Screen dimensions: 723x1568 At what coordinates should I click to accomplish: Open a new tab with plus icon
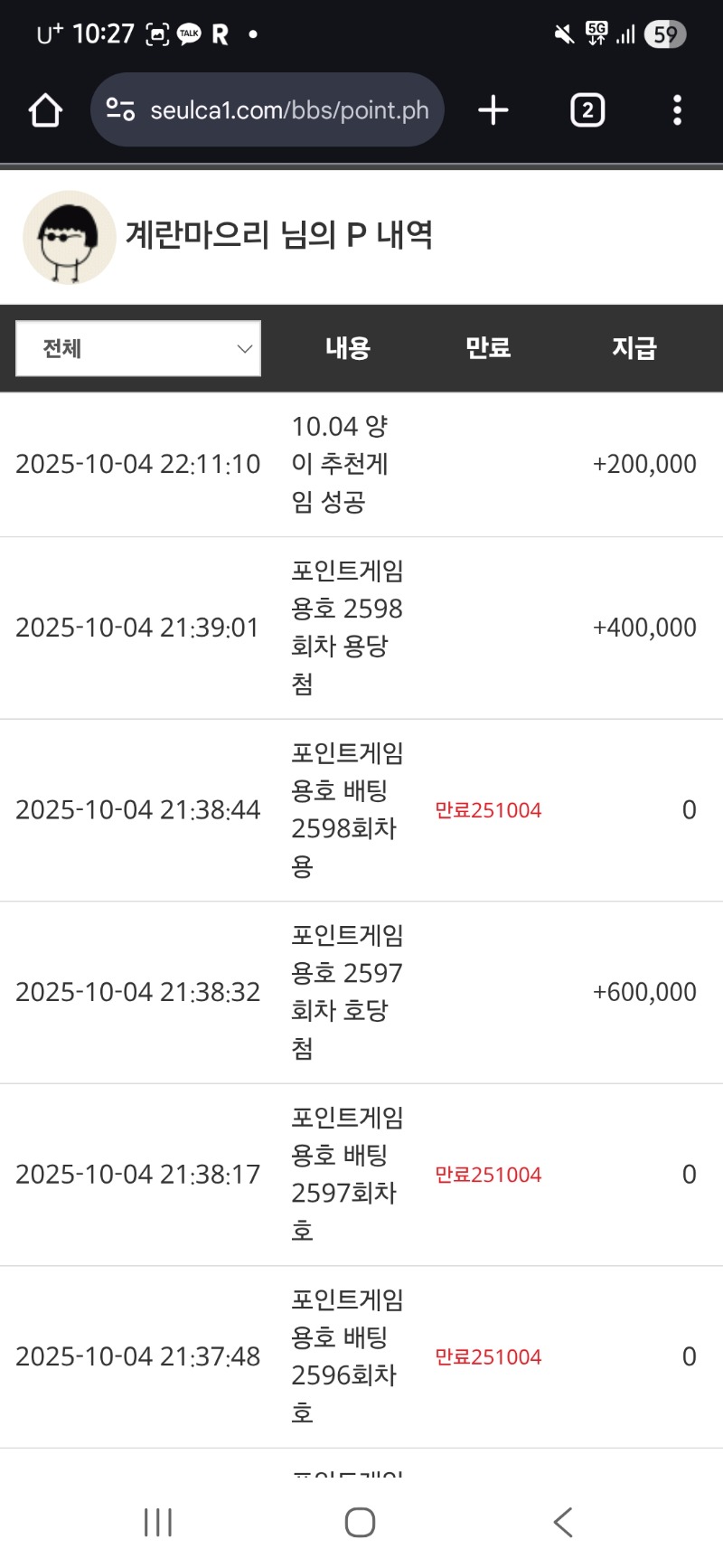pyautogui.click(x=493, y=110)
